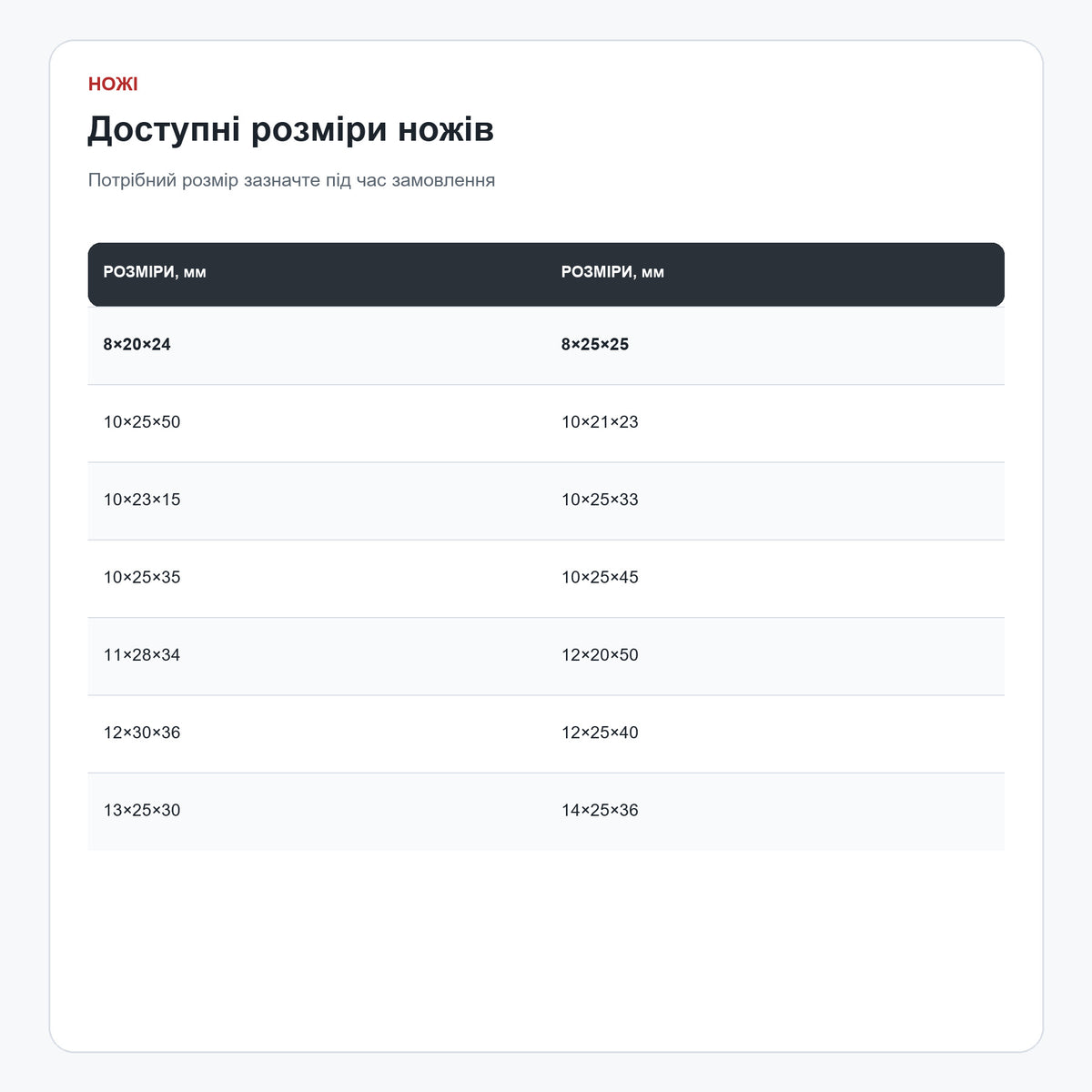Choose the 10×21×23 knife size
This screenshot has height=1092, width=1092.
coord(775,422)
